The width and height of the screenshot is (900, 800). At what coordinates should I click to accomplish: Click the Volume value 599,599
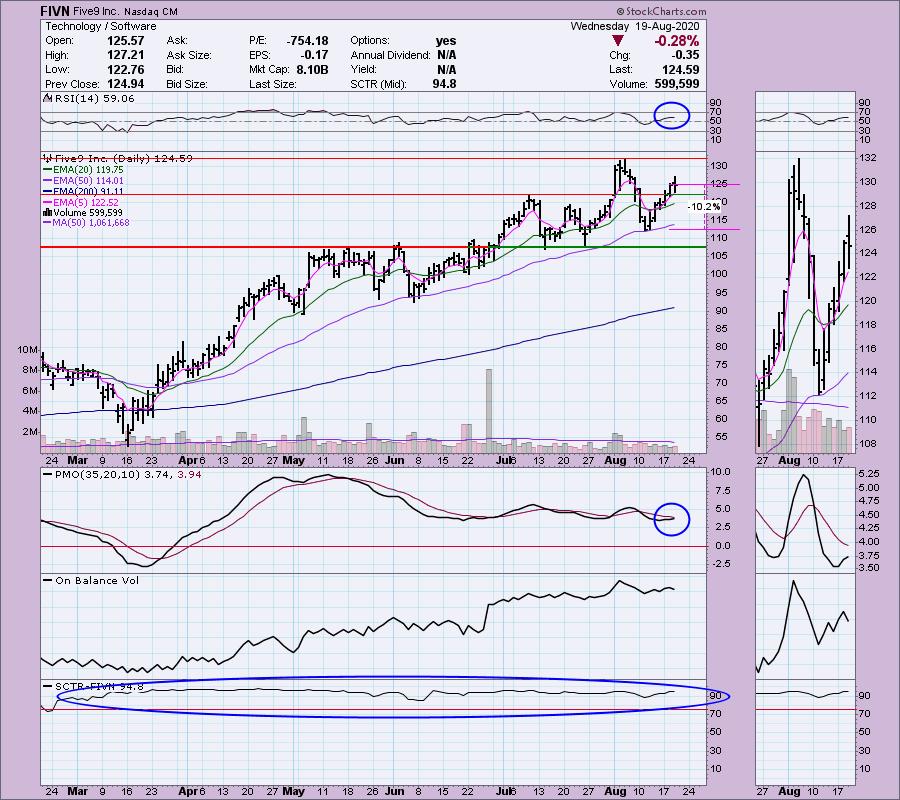pos(677,84)
